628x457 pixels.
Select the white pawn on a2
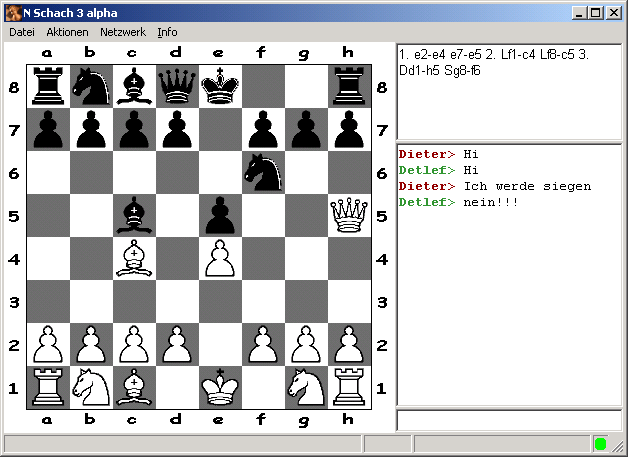pos(48,345)
